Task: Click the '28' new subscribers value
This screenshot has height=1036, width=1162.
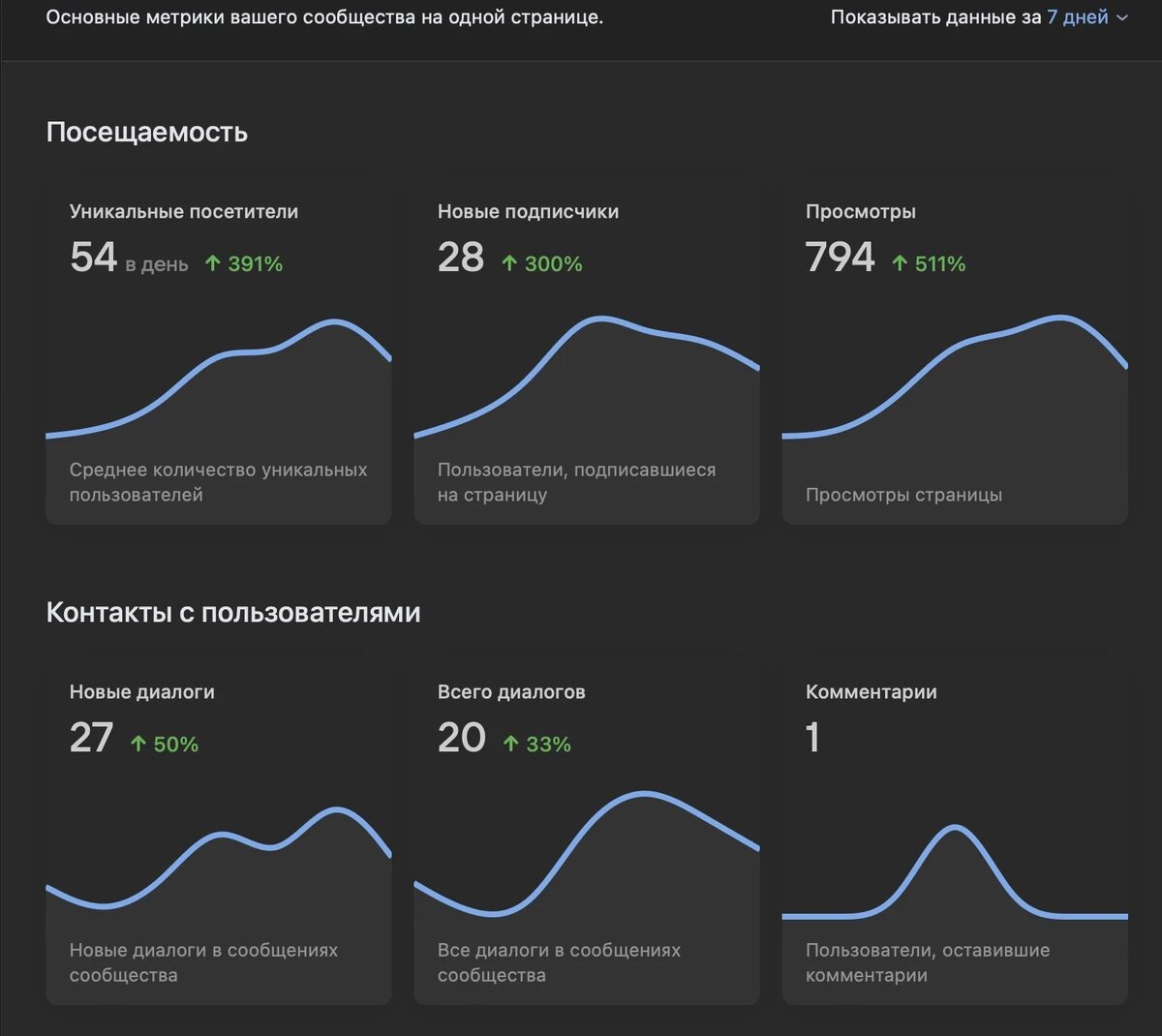Action: coord(461,258)
